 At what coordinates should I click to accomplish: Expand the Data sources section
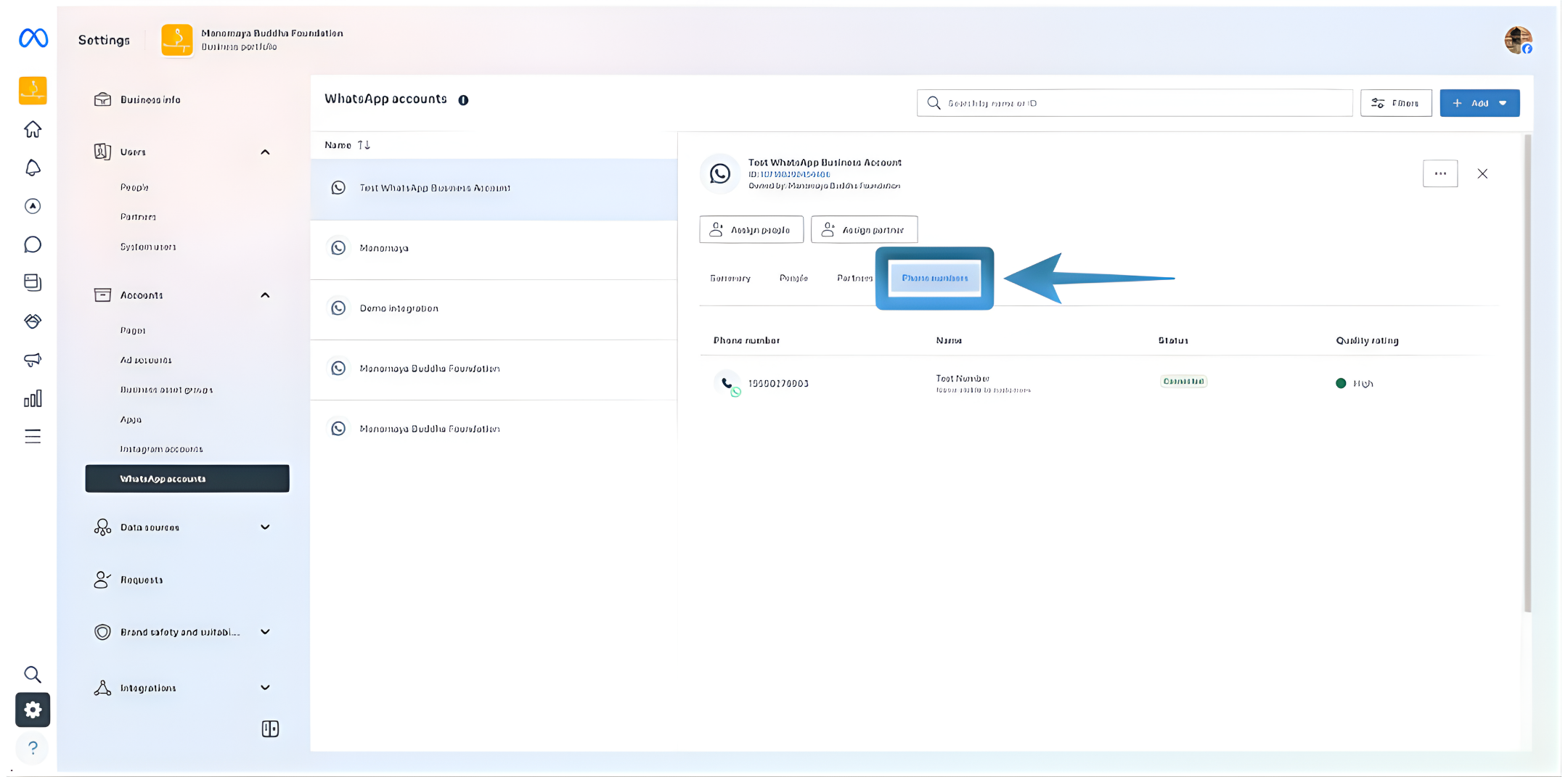[265, 527]
